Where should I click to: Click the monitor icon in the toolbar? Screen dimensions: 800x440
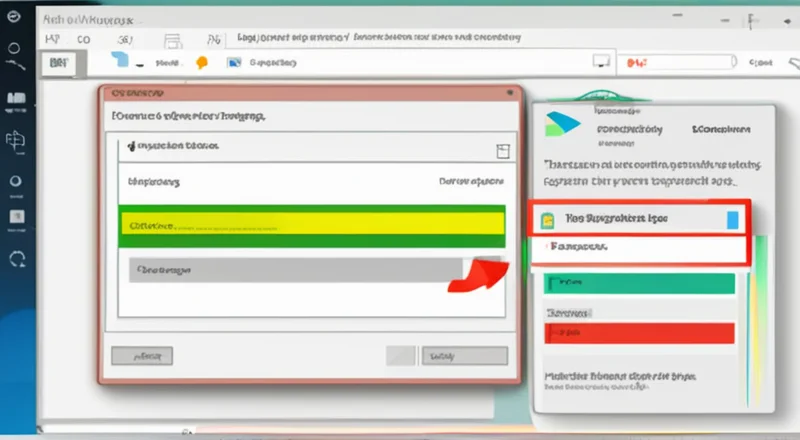[599, 62]
